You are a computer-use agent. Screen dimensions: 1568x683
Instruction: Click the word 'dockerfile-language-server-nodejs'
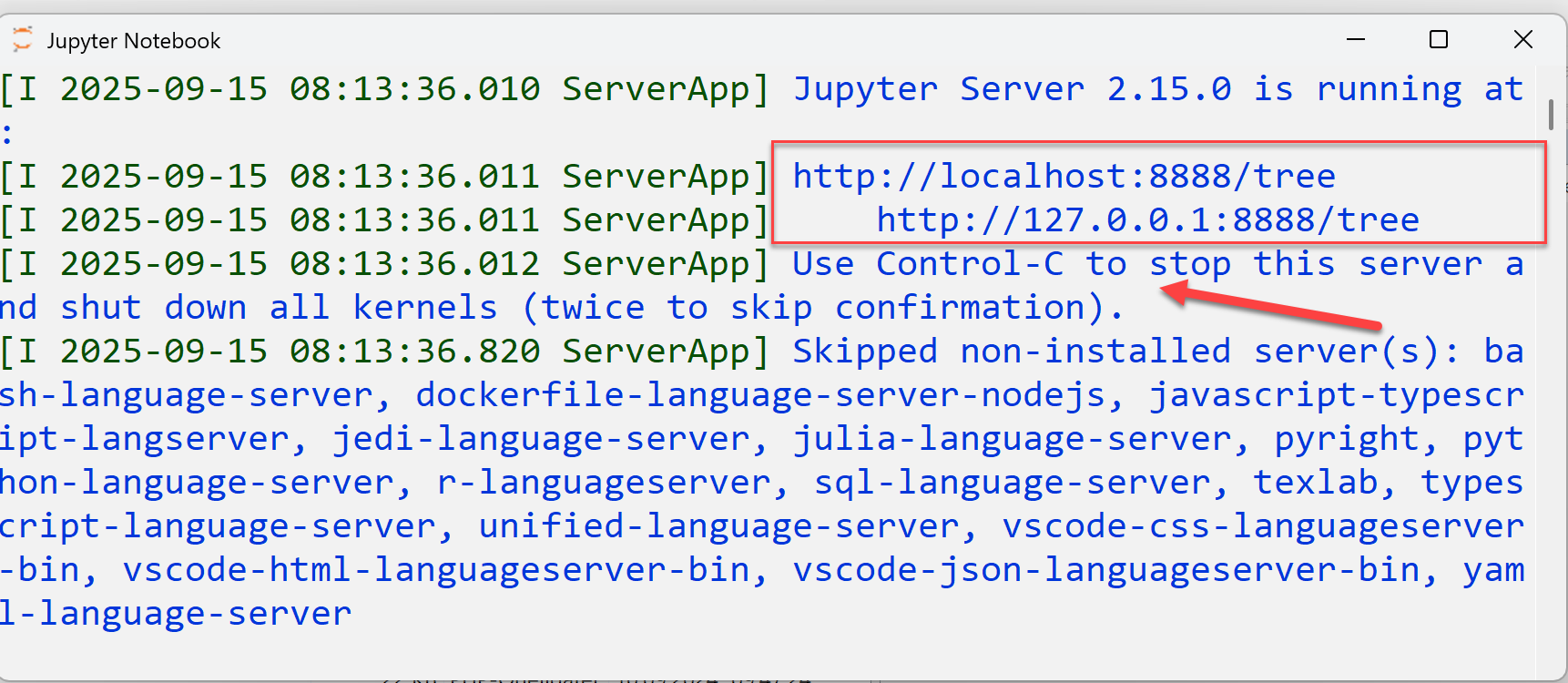click(760, 395)
